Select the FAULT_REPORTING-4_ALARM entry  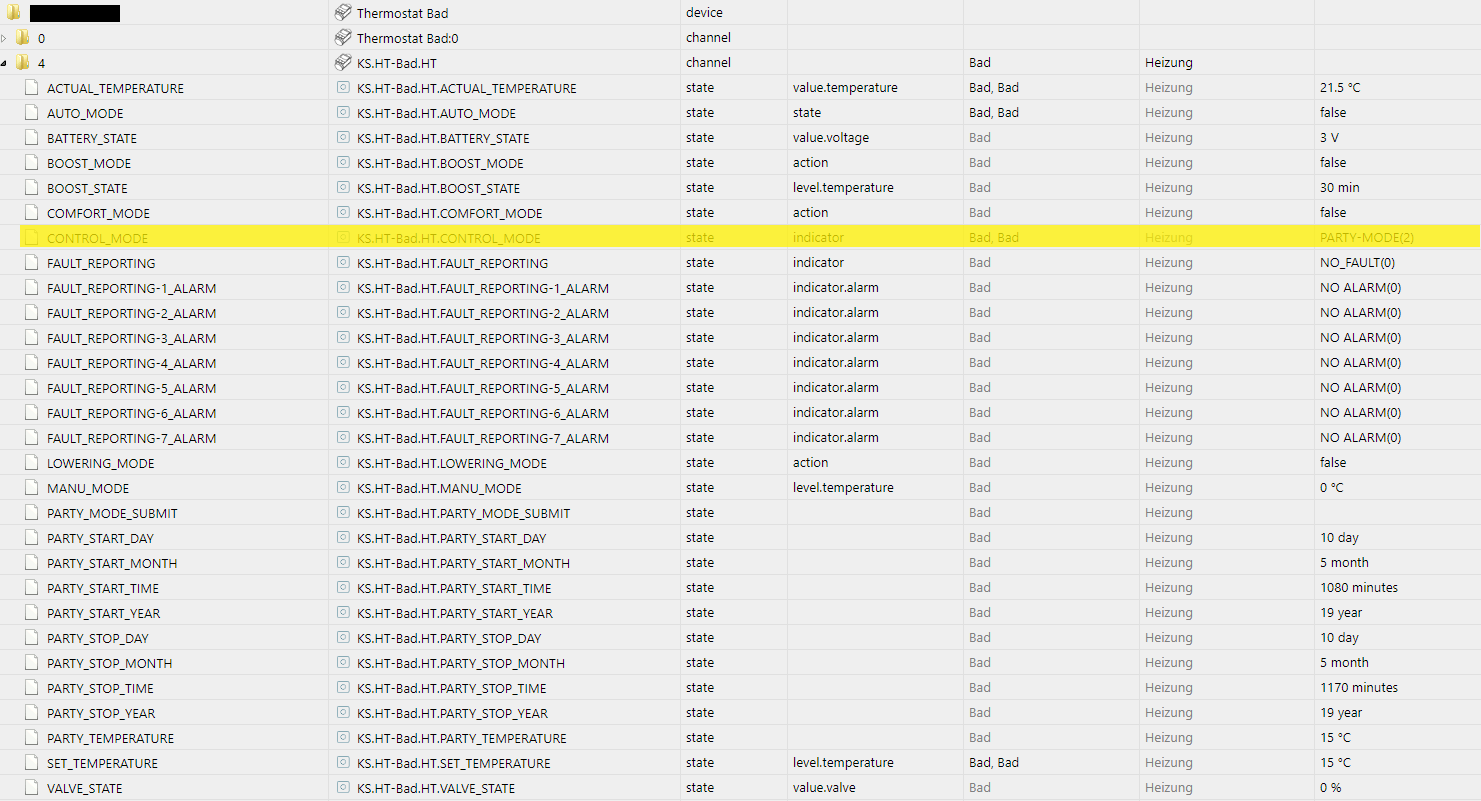pos(131,363)
